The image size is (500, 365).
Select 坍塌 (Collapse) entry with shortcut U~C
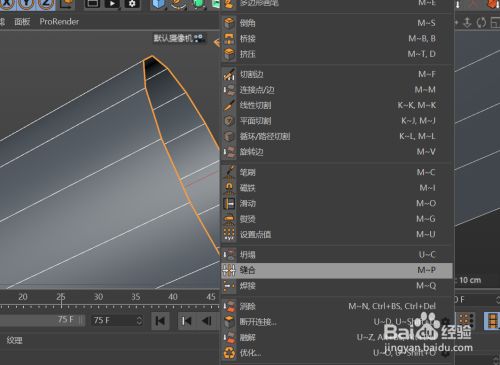pyautogui.click(x=337, y=255)
